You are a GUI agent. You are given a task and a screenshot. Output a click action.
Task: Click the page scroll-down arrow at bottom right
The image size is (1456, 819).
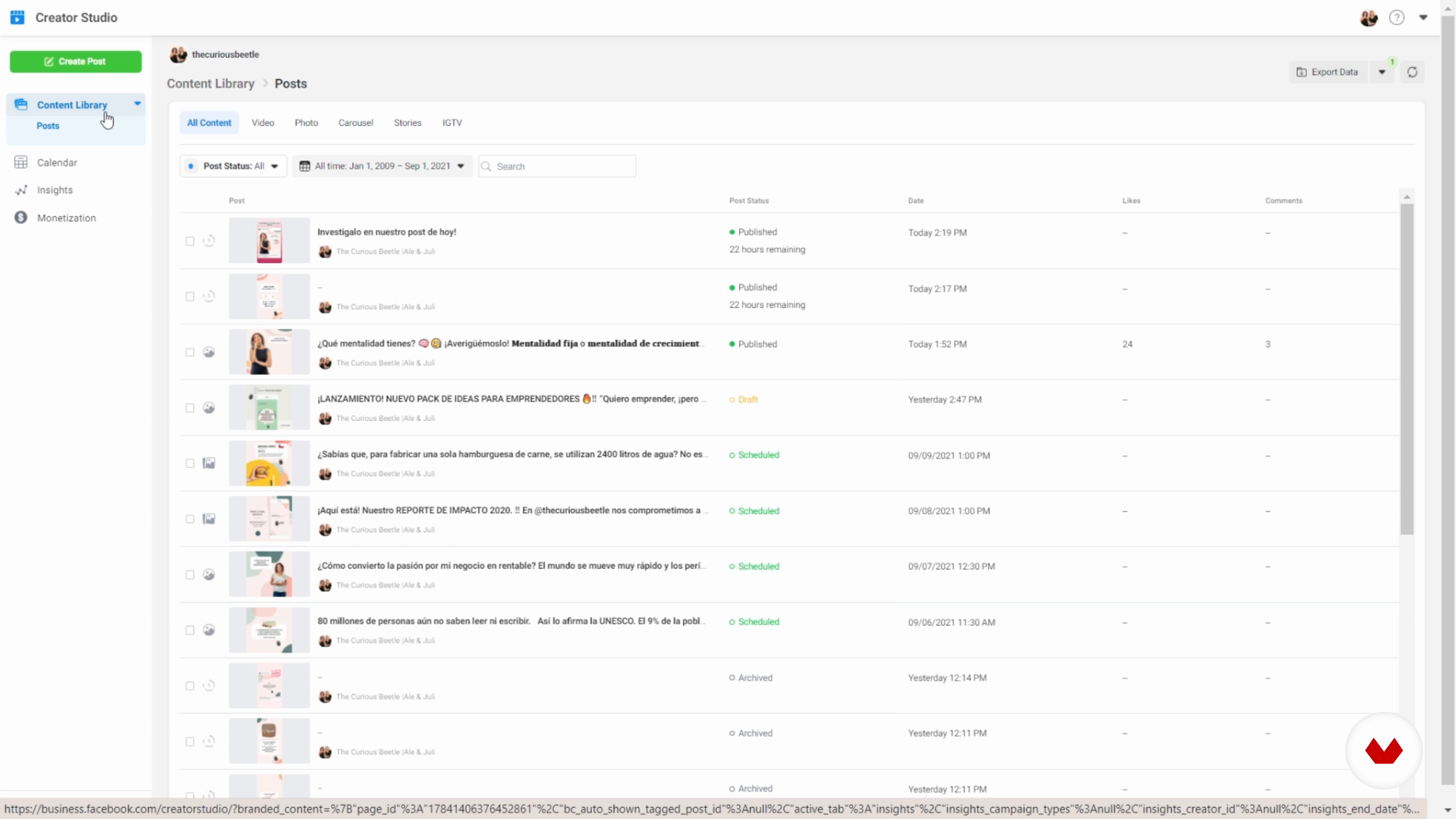[x=1448, y=810]
